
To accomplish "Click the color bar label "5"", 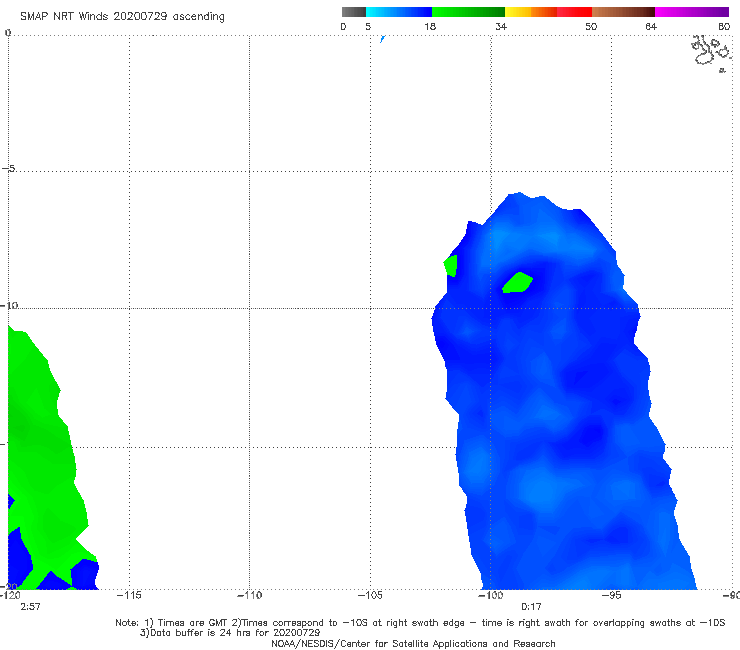I will pyautogui.click(x=368, y=26).
